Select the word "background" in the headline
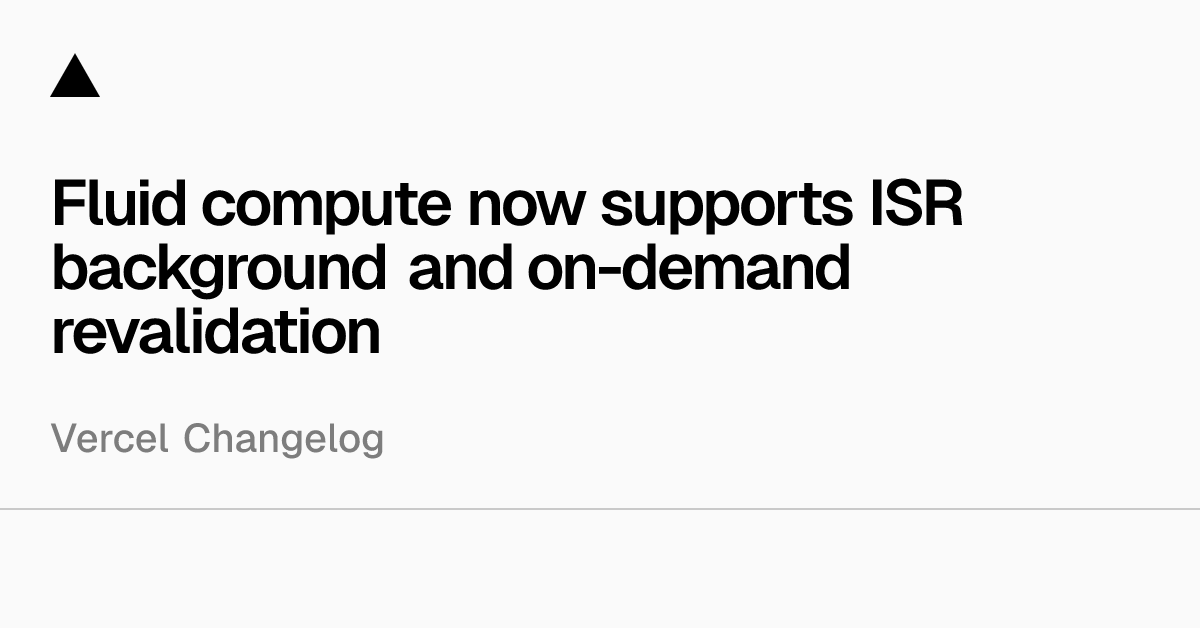 pos(219,270)
